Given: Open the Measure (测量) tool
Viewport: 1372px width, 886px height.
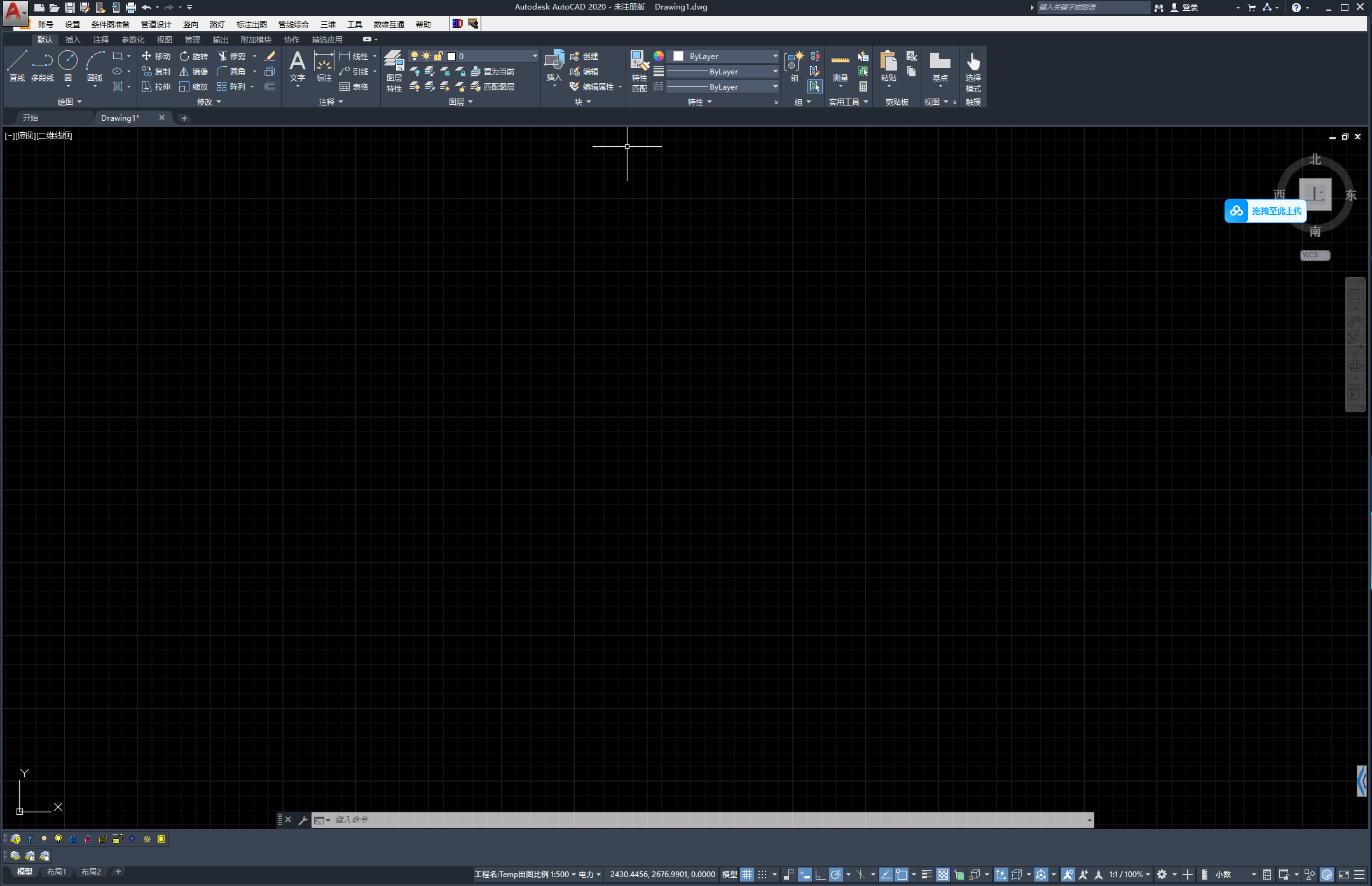Looking at the screenshot, I should pyautogui.click(x=840, y=66).
